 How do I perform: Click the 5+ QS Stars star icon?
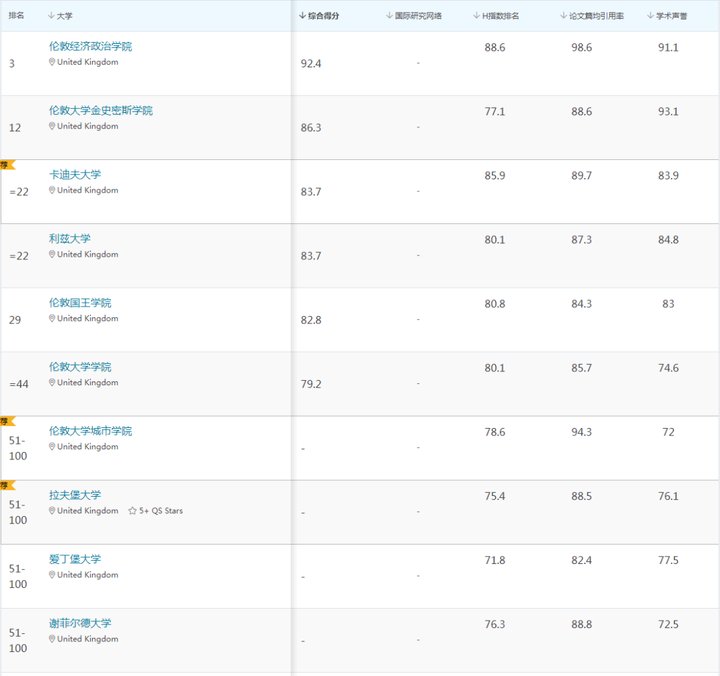tap(133, 511)
